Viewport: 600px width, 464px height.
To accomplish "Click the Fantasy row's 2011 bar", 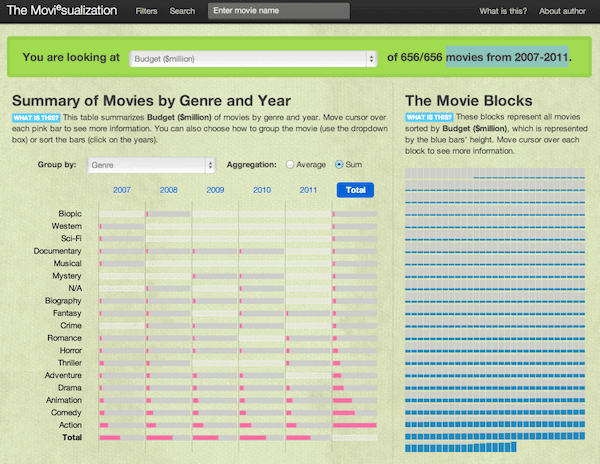I will (x=287, y=313).
